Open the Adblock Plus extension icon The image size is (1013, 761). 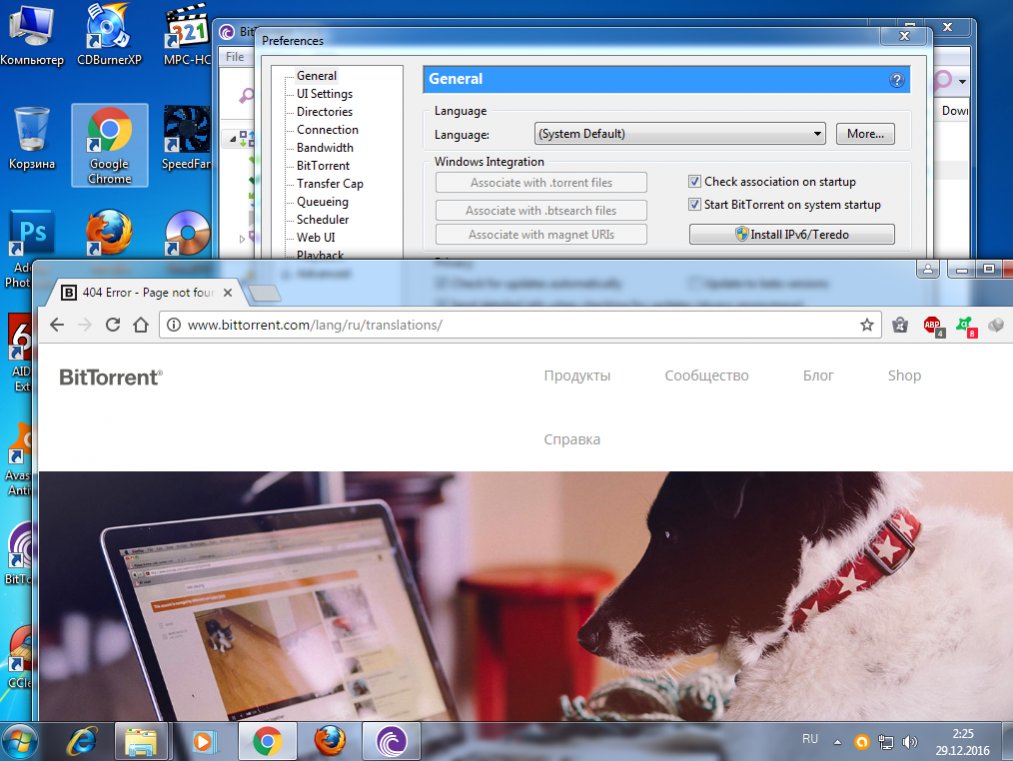tap(933, 325)
